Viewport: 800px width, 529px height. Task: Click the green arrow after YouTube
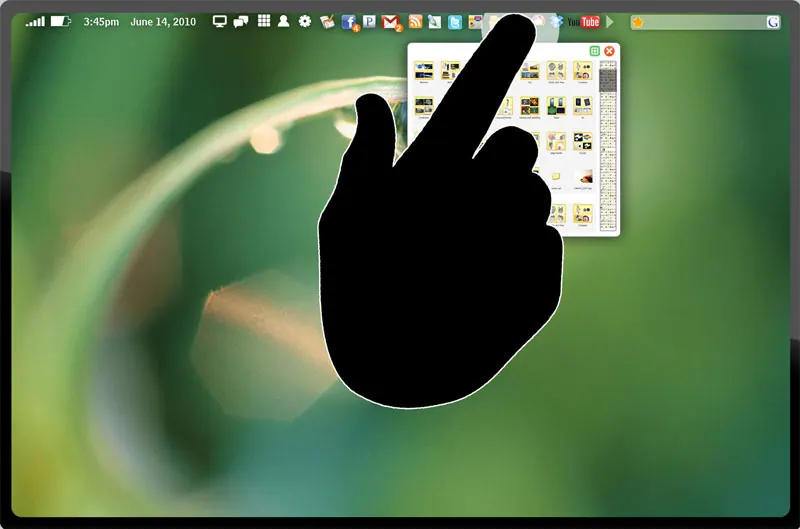coord(609,22)
